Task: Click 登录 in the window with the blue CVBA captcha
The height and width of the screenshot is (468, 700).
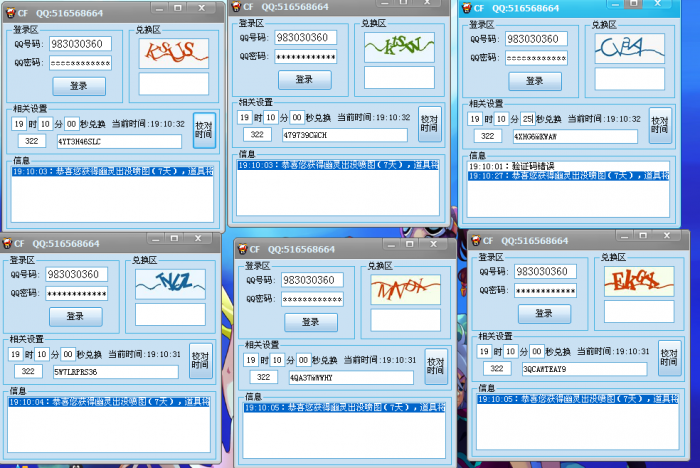Action: [535, 81]
